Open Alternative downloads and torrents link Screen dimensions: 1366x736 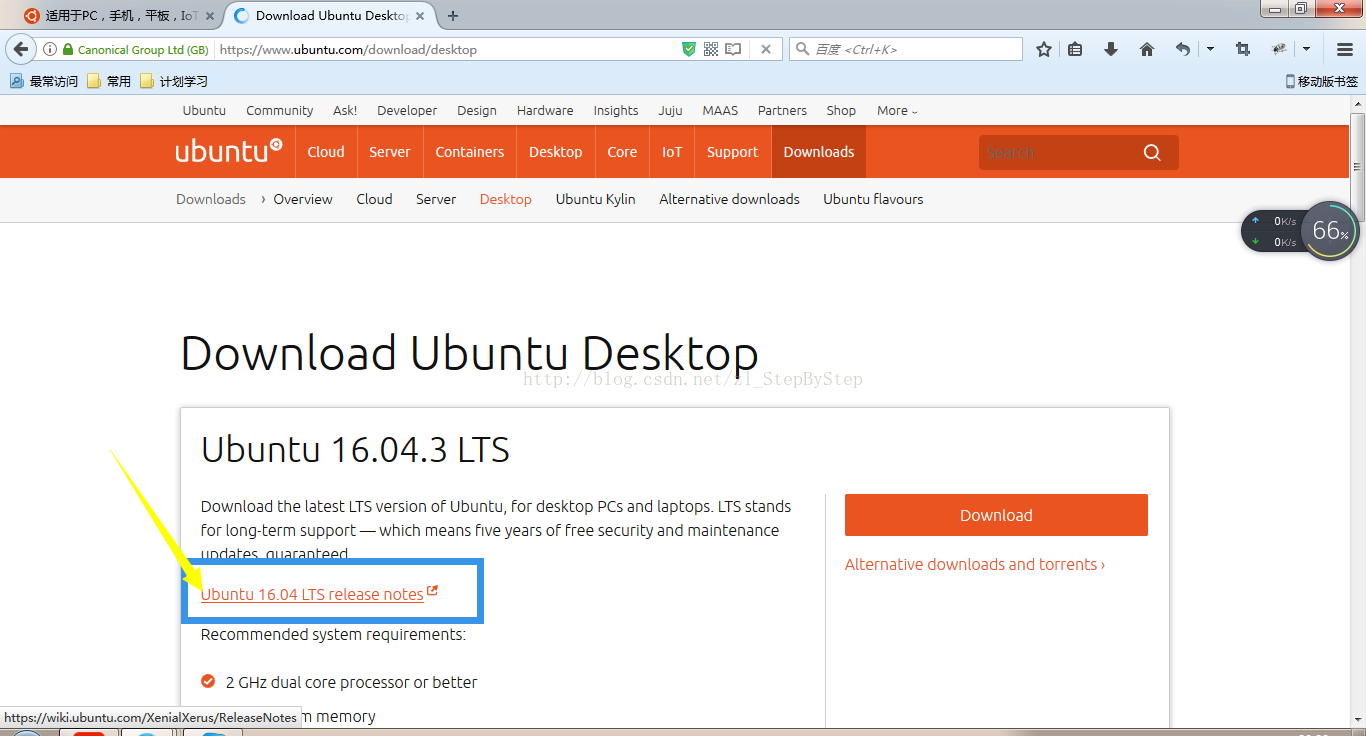point(975,564)
